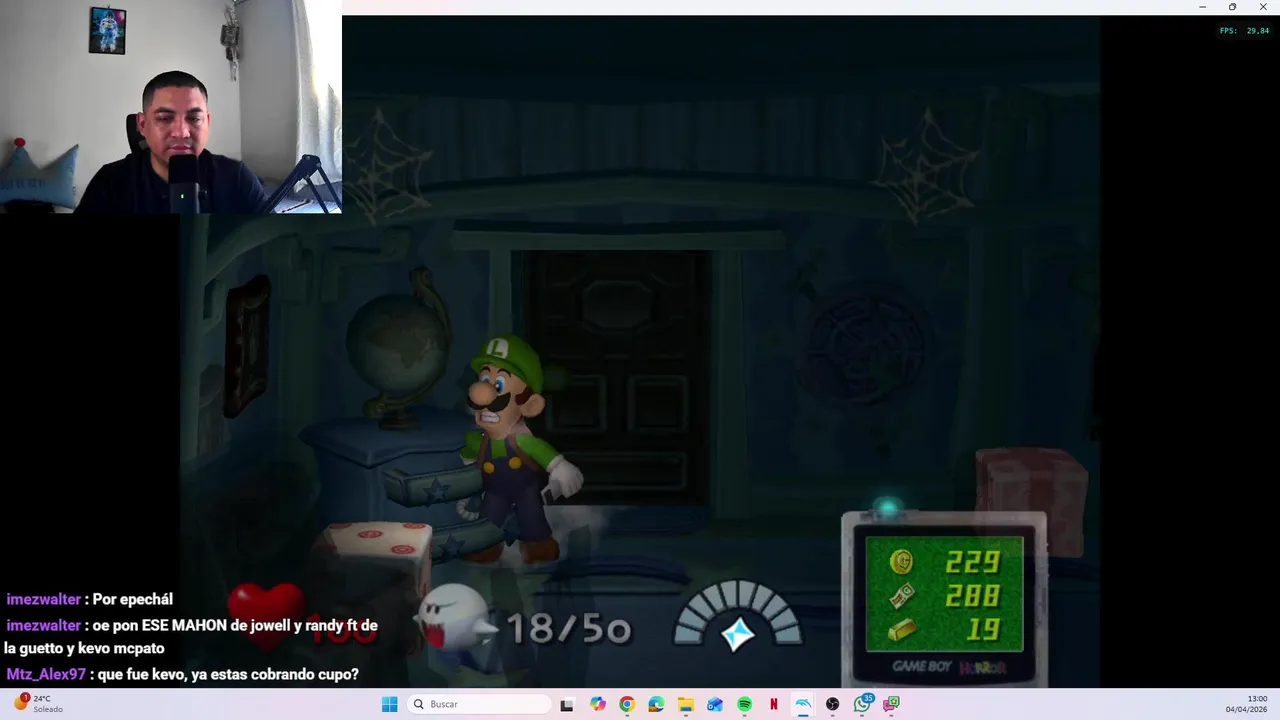Viewport: 1280px width, 720px height.
Task: Open File Explorer from the taskbar
Action: [x=685, y=704]
